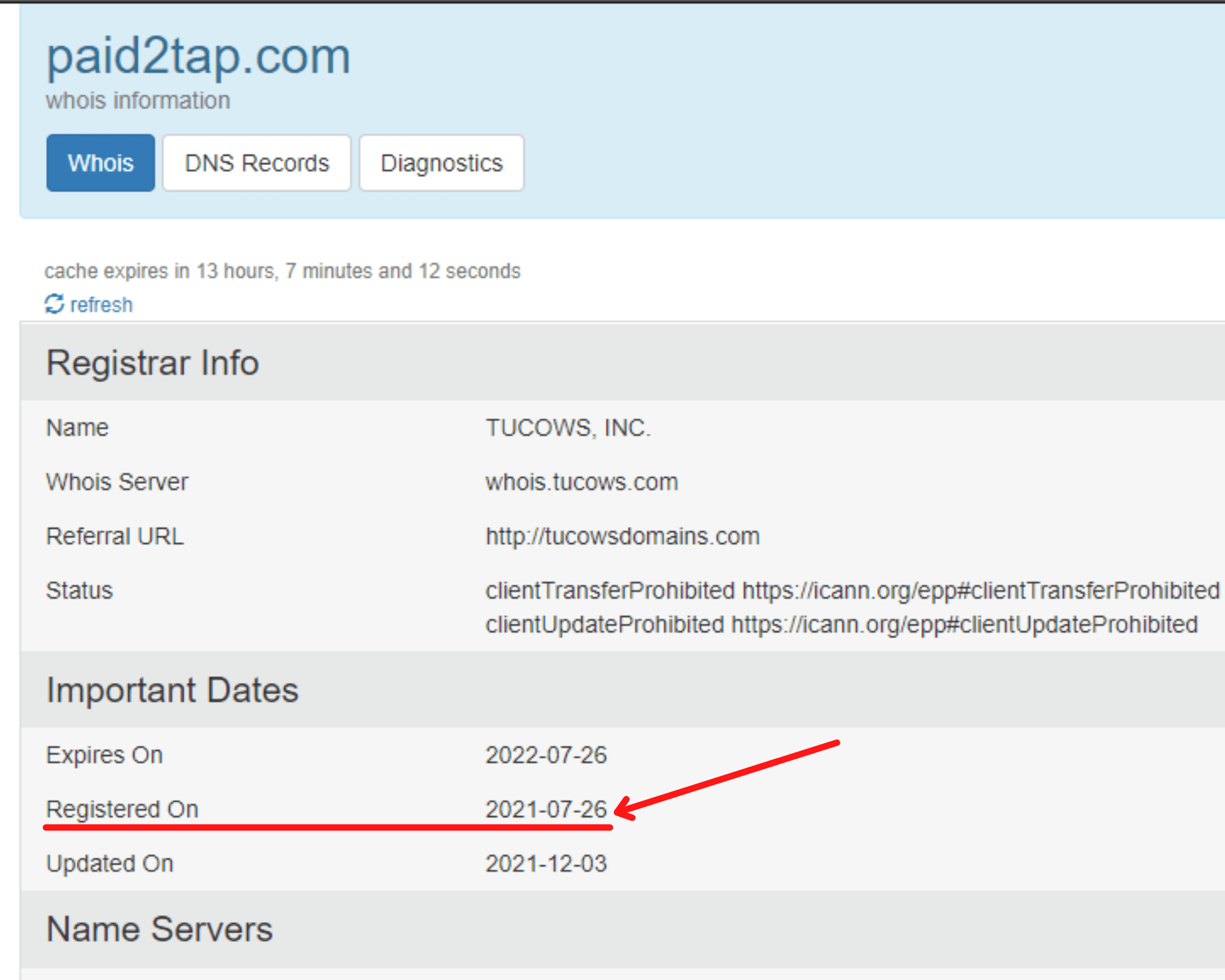This screenshot has width=1225, height=980.
Task: Click the circular refresh arrows icon
Action: 55,304
